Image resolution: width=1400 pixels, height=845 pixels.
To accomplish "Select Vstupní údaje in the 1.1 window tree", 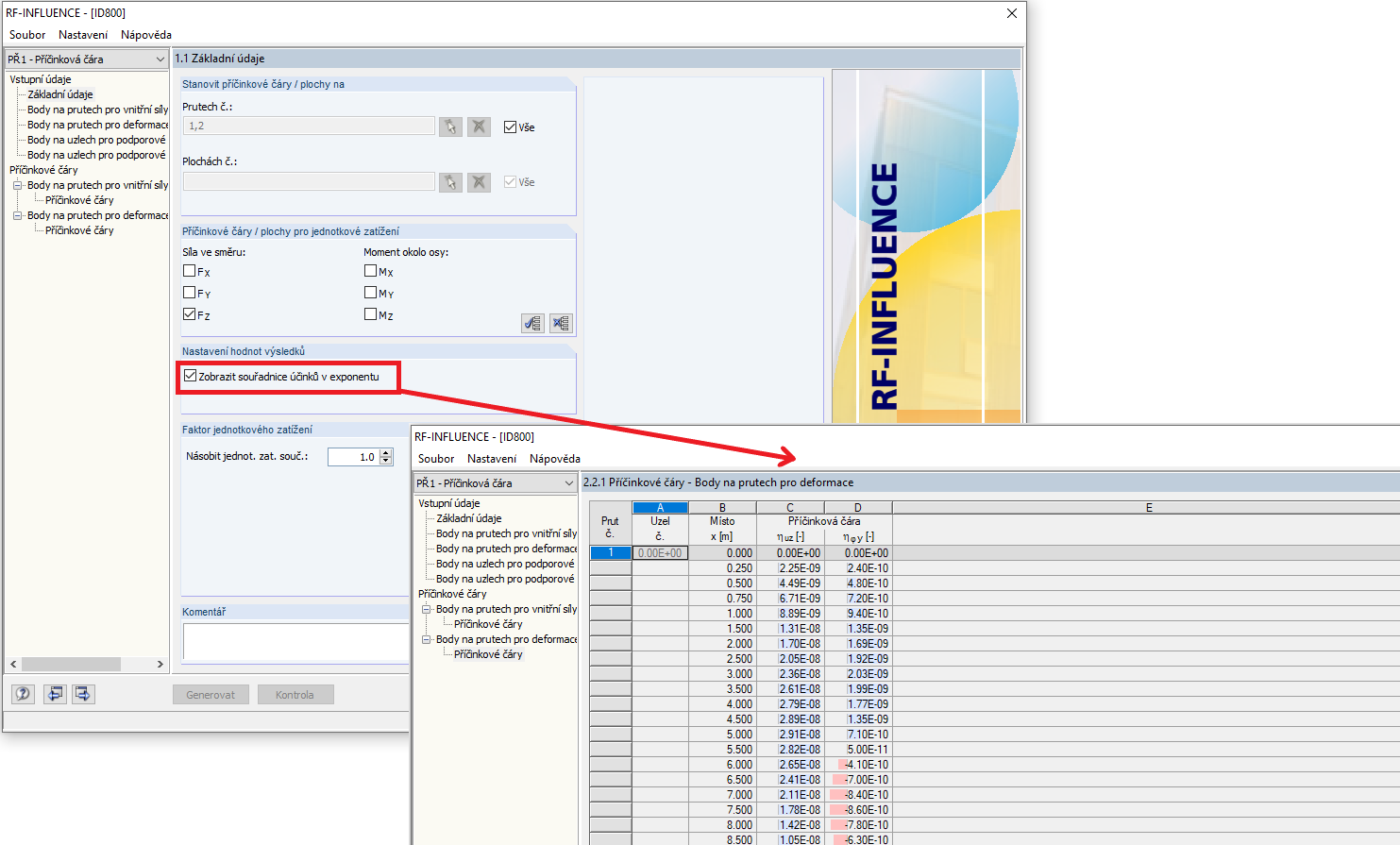I will 41,79.
